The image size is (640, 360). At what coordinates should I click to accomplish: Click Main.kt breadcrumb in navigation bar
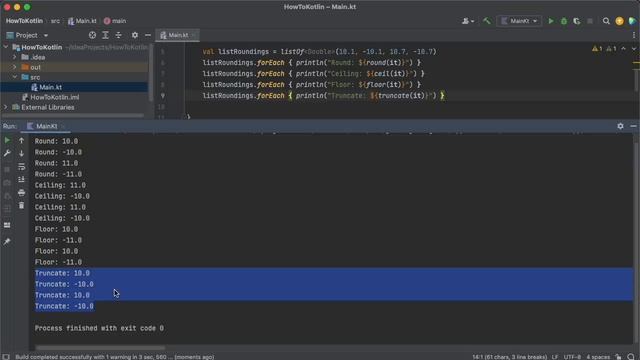click(82, 21)
